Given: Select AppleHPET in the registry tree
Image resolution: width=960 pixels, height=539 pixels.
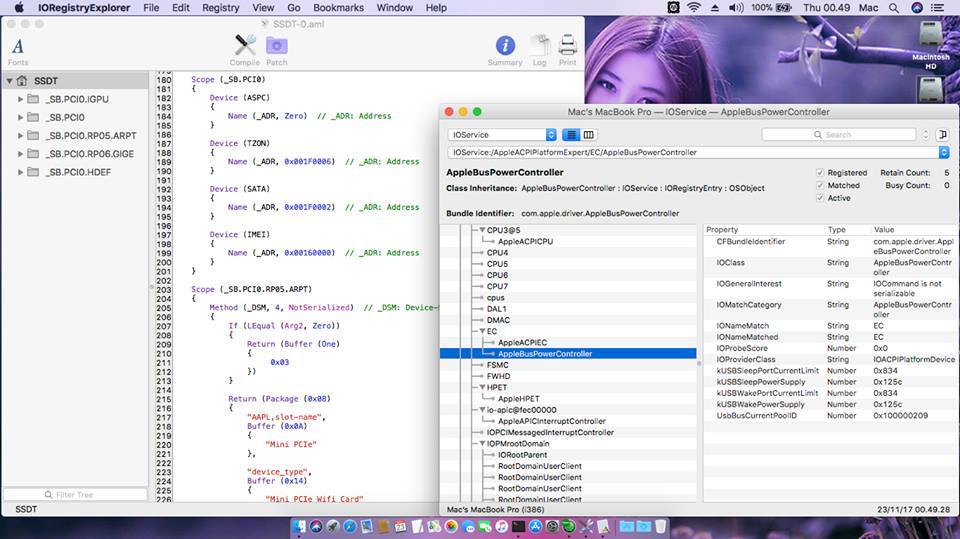Looking at the screenshot, I should [x=519, y=399].
